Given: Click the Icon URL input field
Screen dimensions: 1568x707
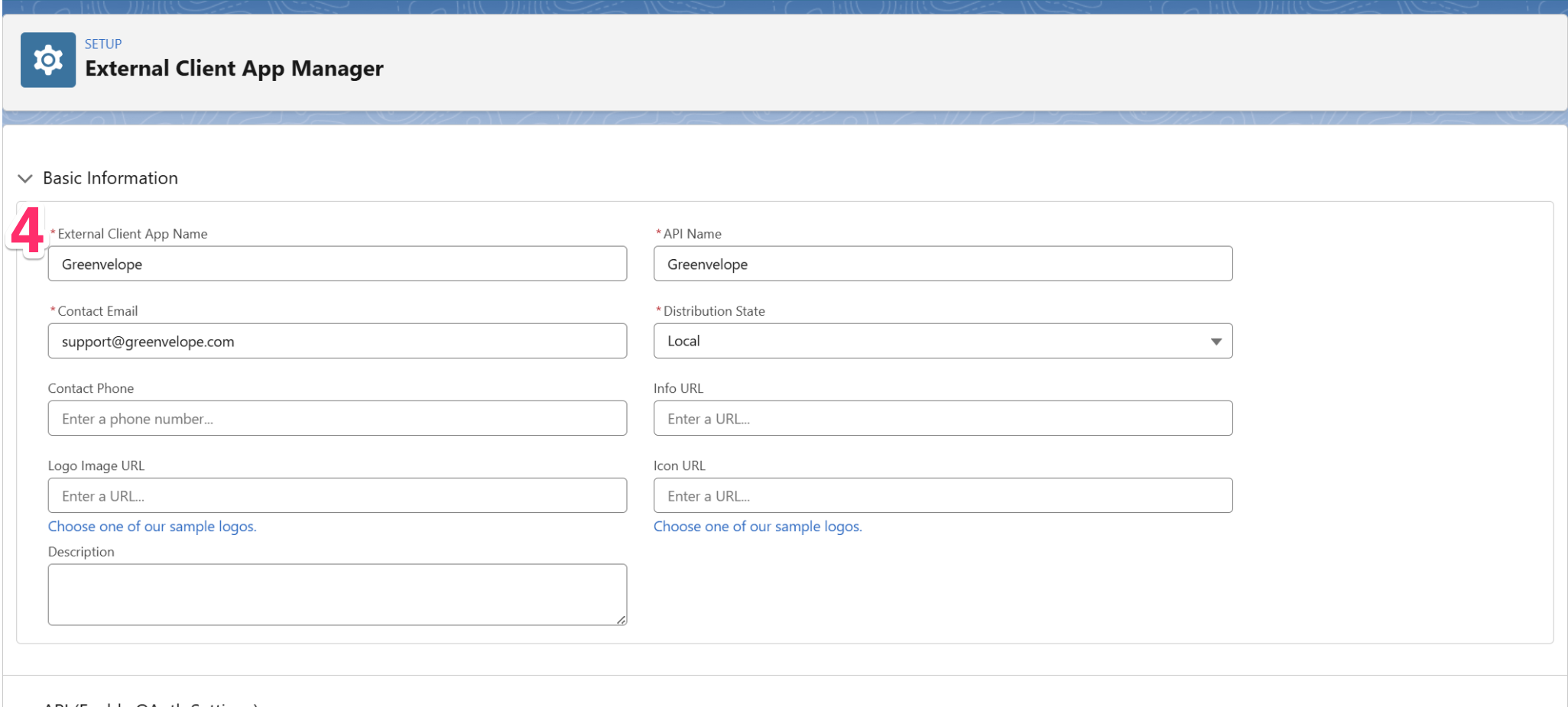Looking at the screenshot, I should click(943, 495).
